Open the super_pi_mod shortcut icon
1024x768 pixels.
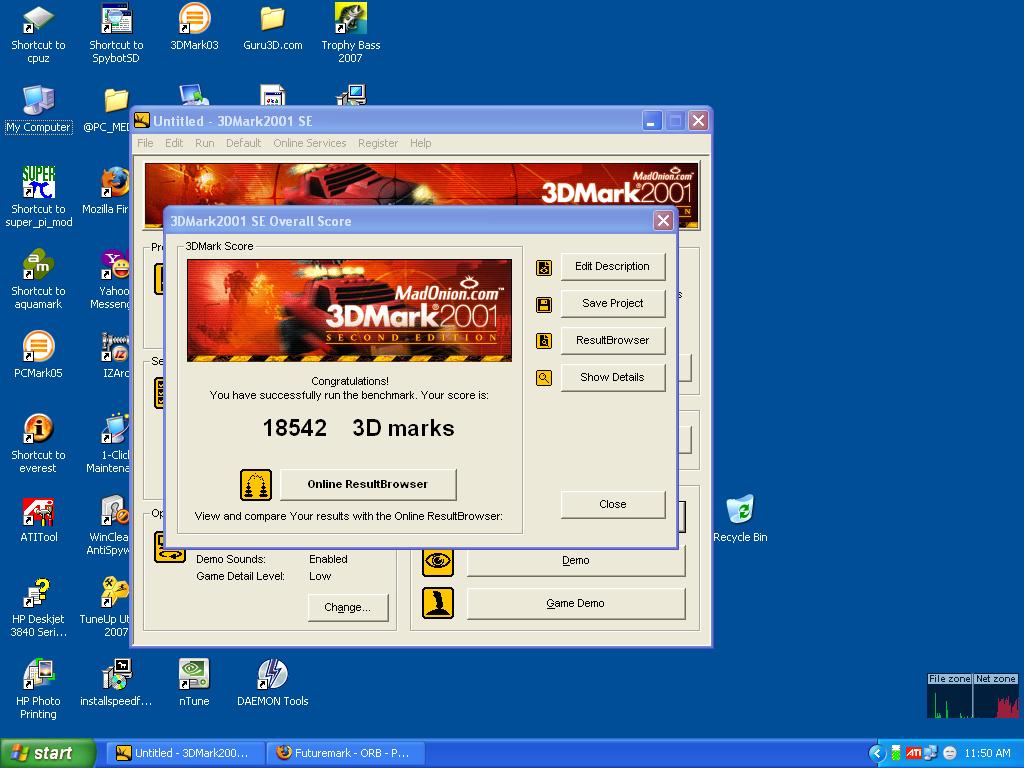point(38,197)
